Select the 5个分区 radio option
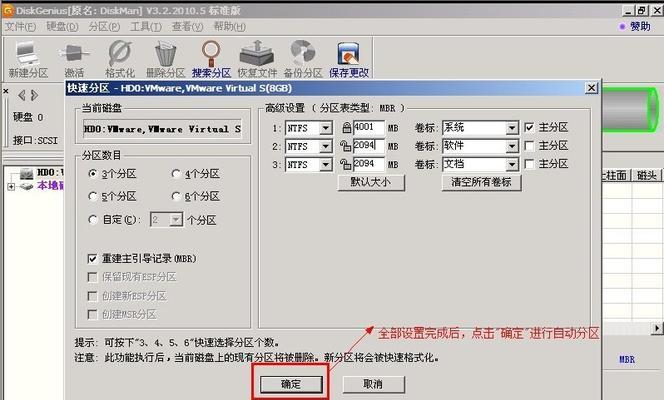This screenshot has height=400, width=664. (x=92, y=196)
